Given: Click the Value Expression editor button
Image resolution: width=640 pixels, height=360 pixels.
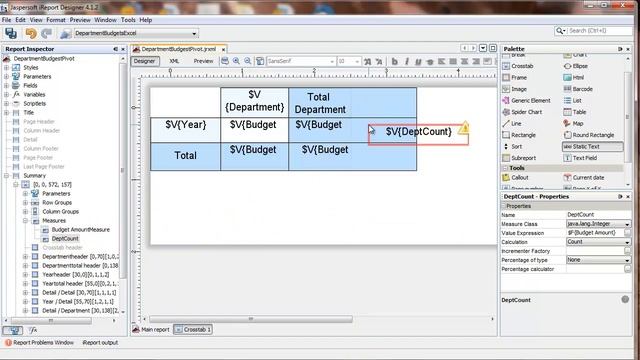Looking at the screenshot, I should point(627,233).
